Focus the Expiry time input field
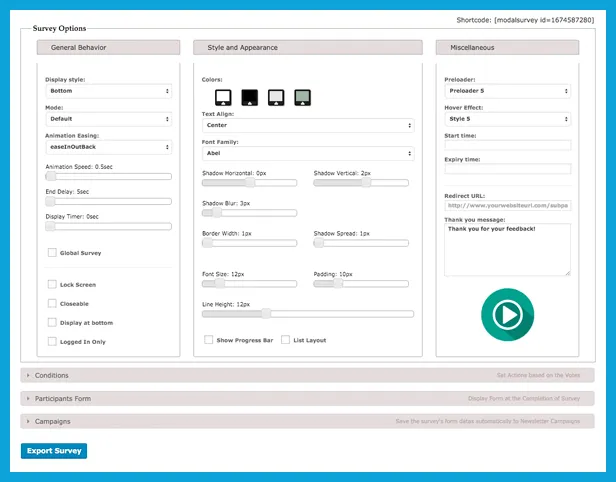The height and width of the screenshot is (482, 616). (508, 169)
